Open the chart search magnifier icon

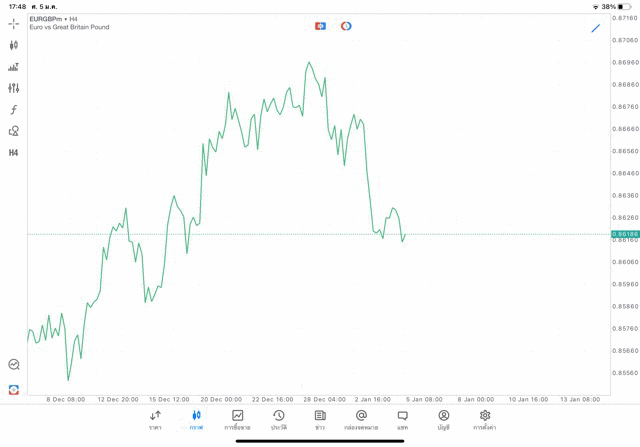pos(13,365)
